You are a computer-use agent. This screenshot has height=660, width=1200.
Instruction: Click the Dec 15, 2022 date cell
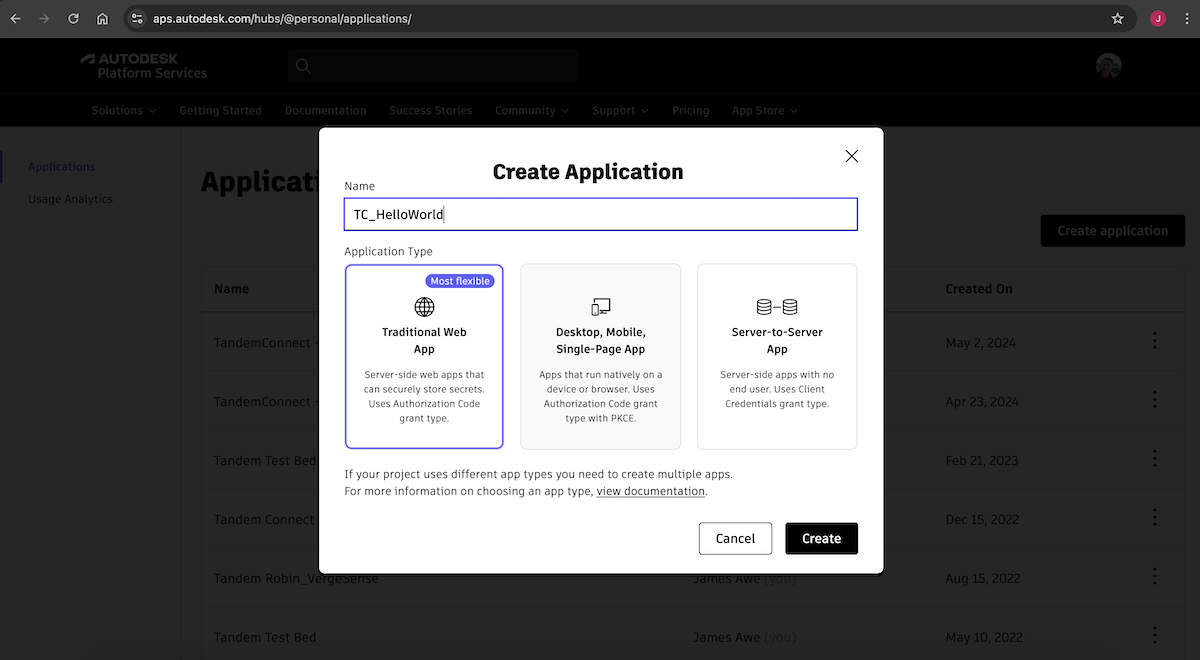pos(983,520)
